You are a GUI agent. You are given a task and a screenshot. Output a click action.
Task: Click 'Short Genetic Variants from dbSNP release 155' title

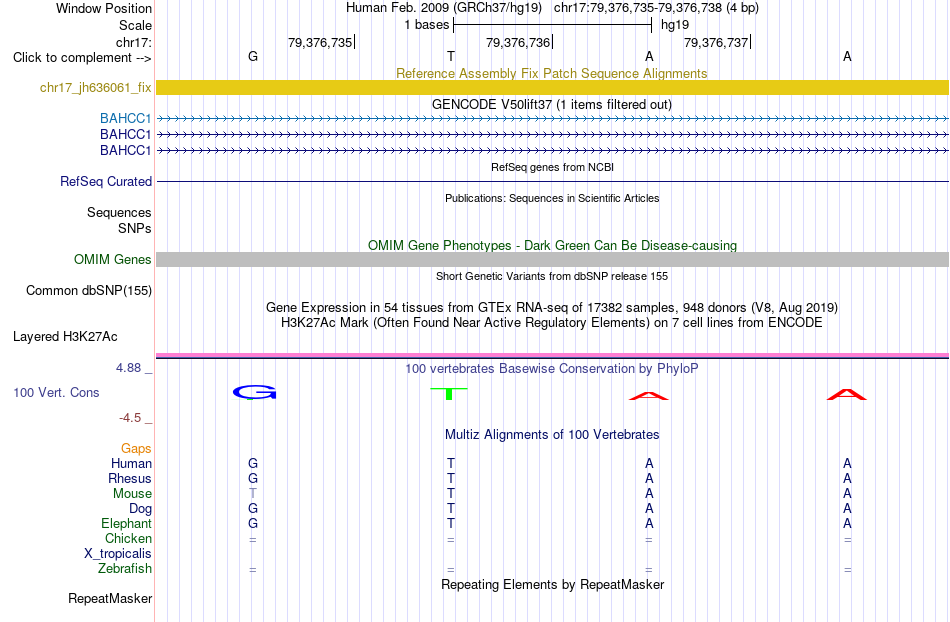coord(552,276)
